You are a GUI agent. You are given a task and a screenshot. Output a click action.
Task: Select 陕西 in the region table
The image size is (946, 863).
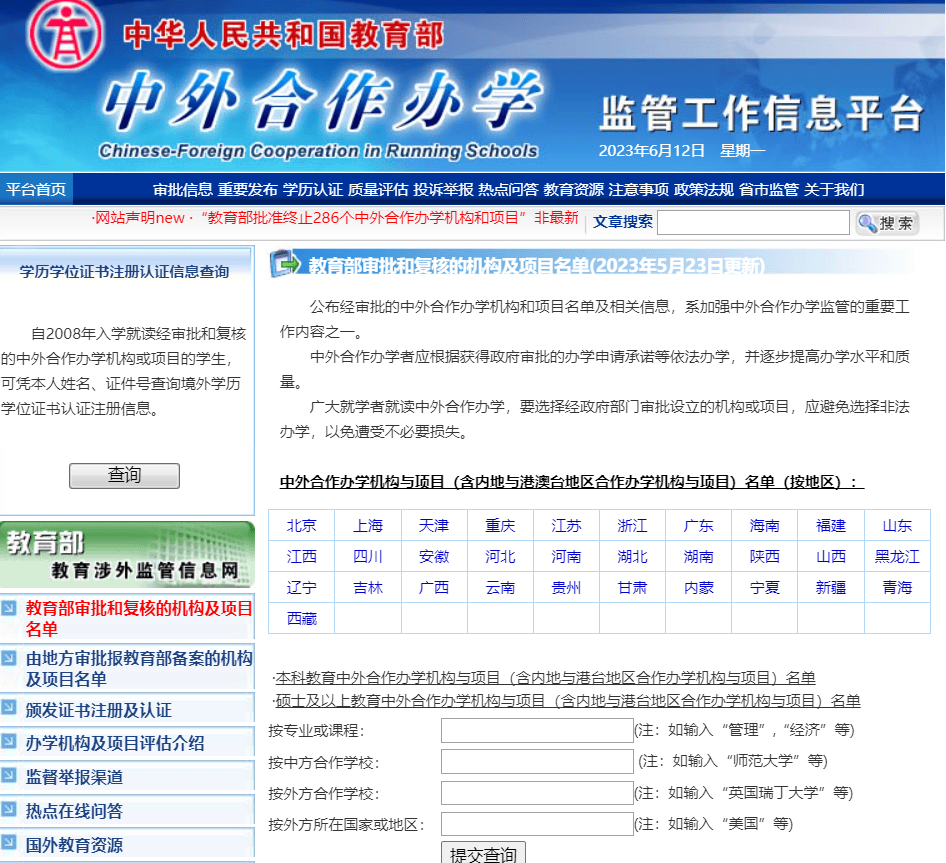coord(764,556)
